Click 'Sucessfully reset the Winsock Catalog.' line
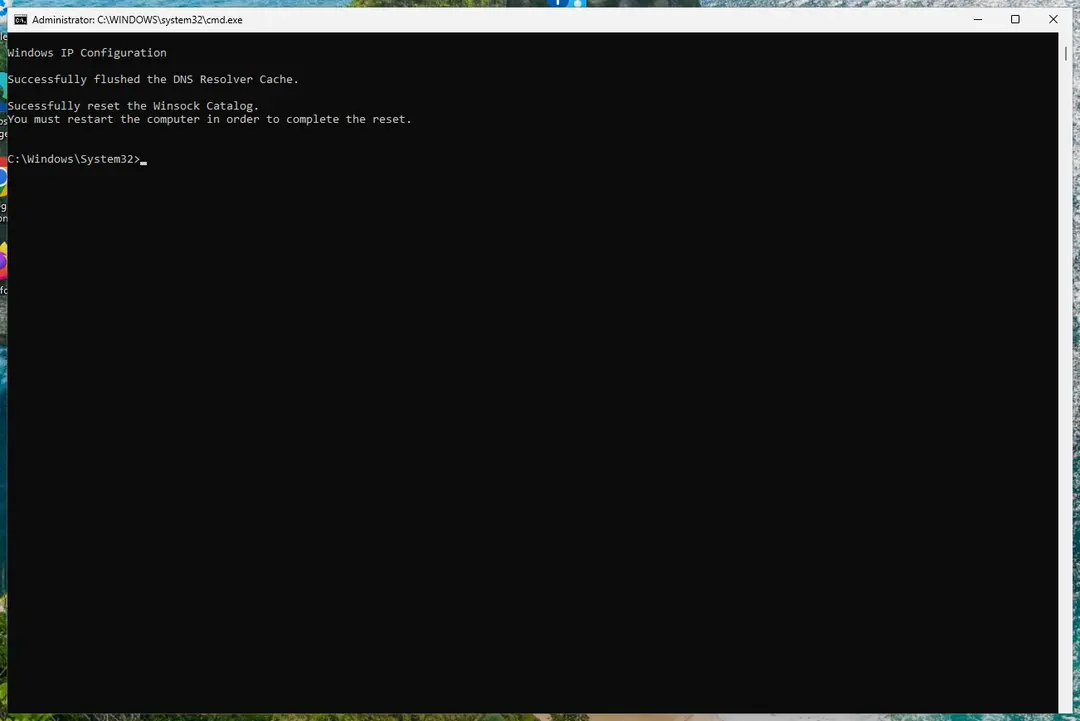Image resolution: width=1080 pixels, height=721 pixels. pyautogui.click(x=133, y=106)
